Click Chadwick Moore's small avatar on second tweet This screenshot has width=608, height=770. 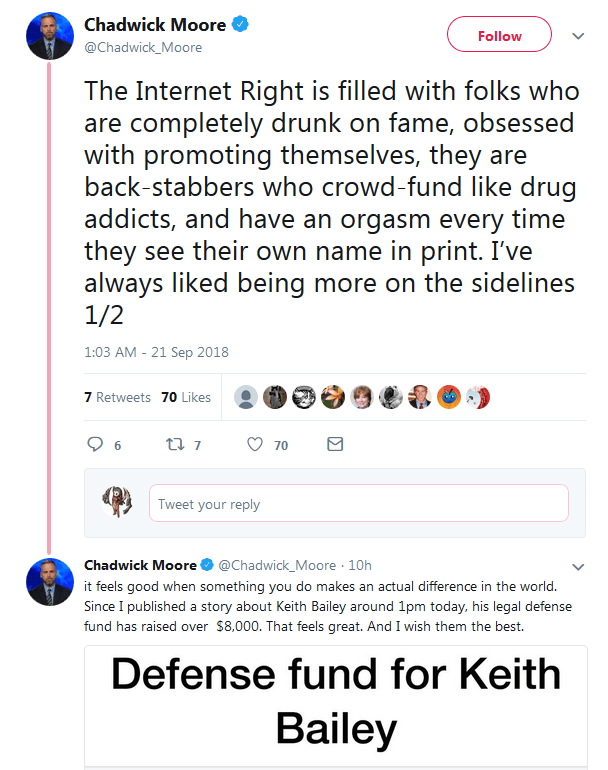pyautogui.click(x=50, y=580)
